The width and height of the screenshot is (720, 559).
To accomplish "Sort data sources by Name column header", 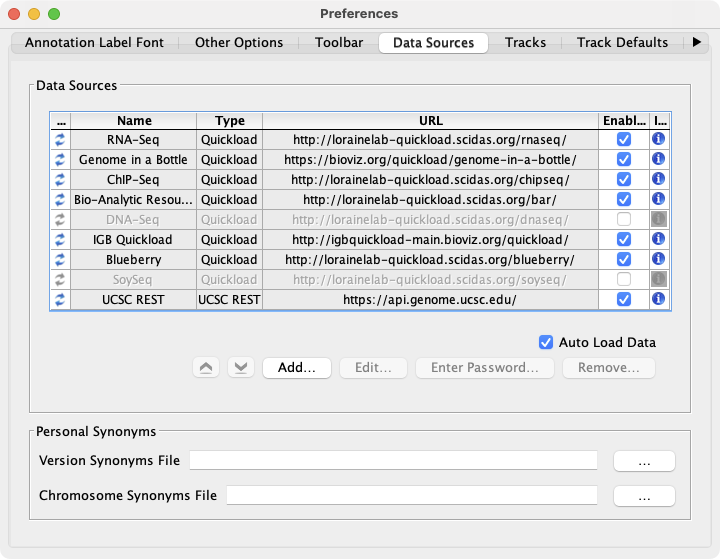I will (x=134, y=121).
